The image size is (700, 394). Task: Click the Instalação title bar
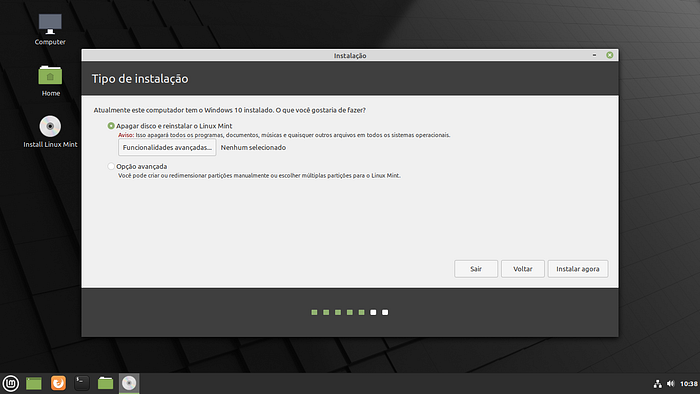pos(350,55)
